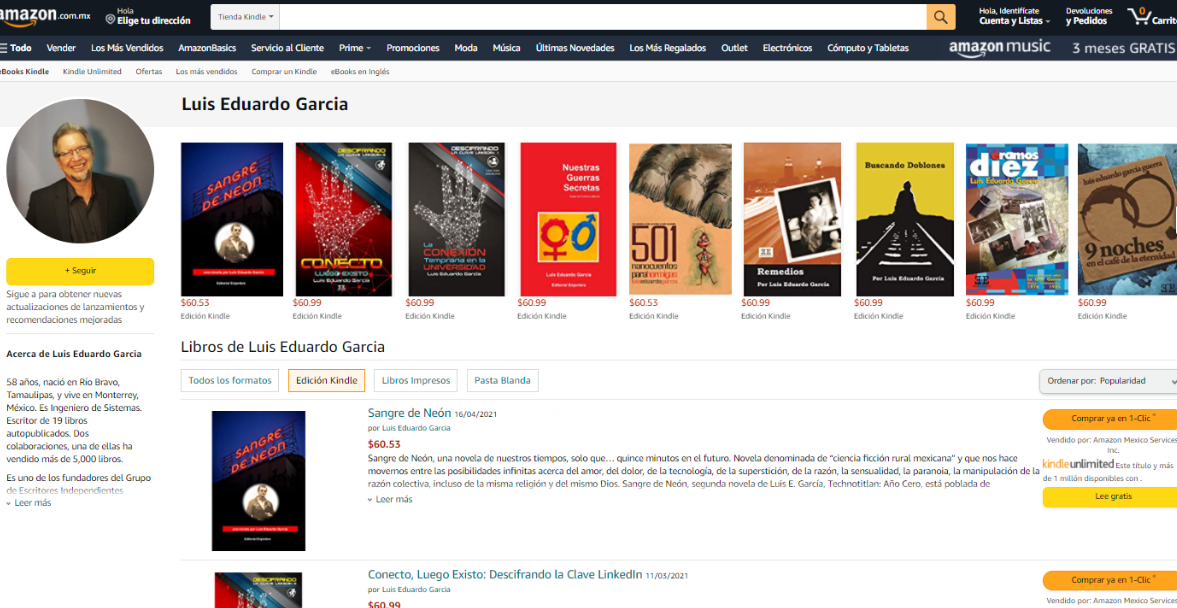Open Cómputo y Tabletas category
The height and width of the screenshot is (608, 1177).
coord(868,48)
